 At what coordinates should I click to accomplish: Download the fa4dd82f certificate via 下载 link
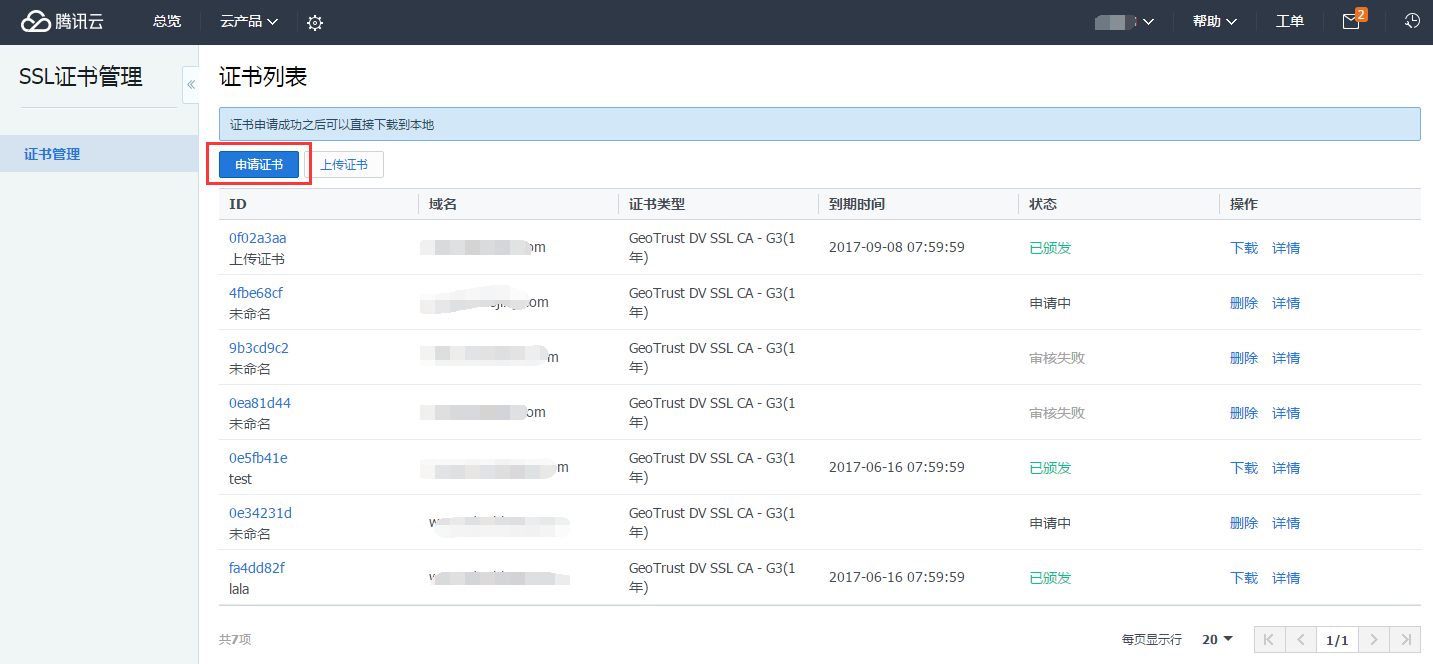point(1243,577)
